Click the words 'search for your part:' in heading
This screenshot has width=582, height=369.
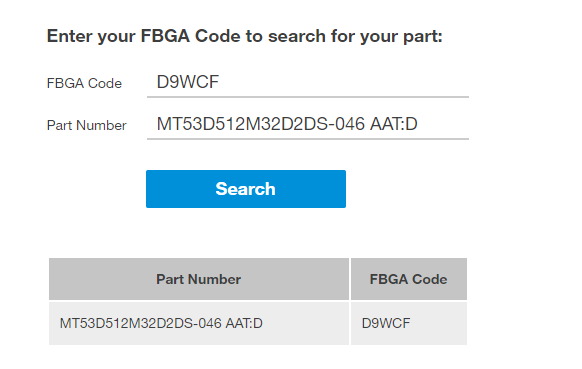point(355,36)
